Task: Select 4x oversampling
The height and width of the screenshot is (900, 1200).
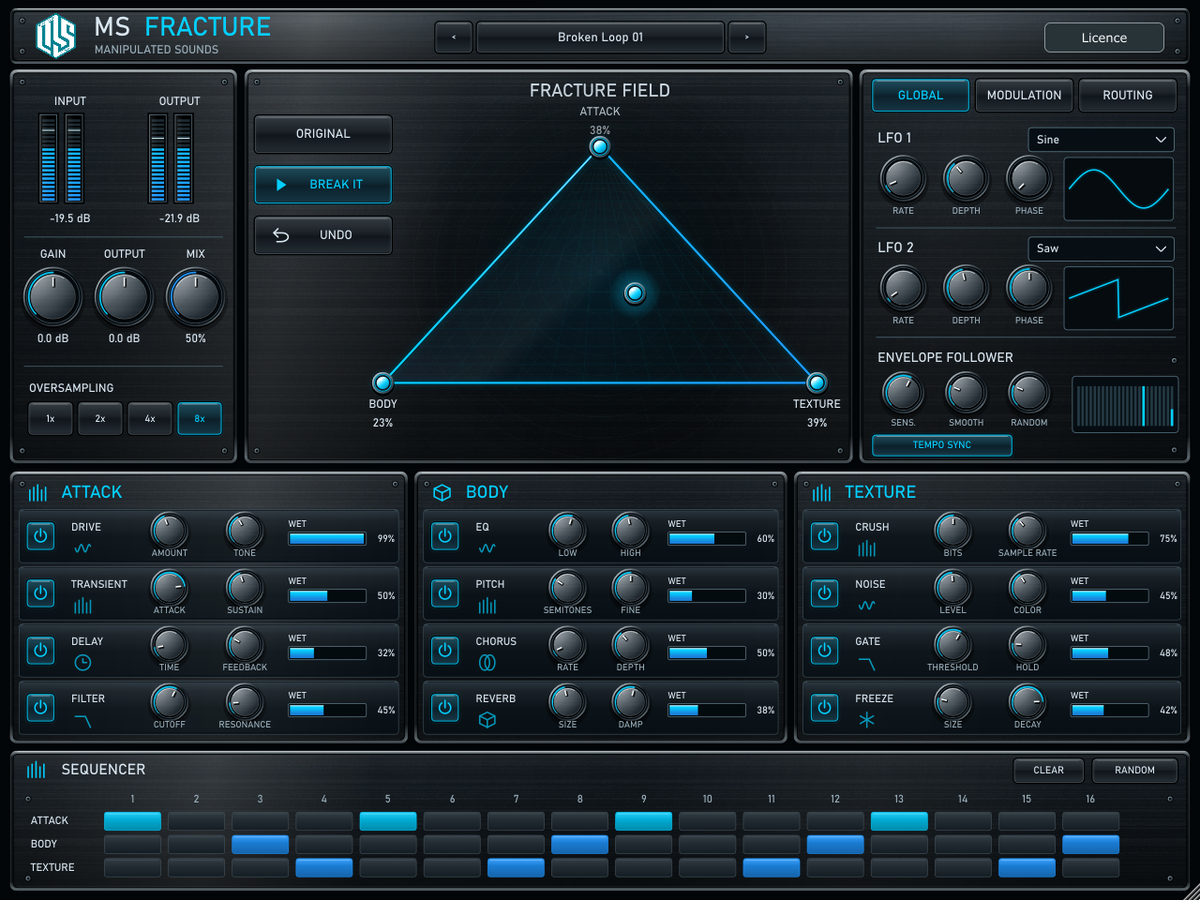Action: (150, 419)
